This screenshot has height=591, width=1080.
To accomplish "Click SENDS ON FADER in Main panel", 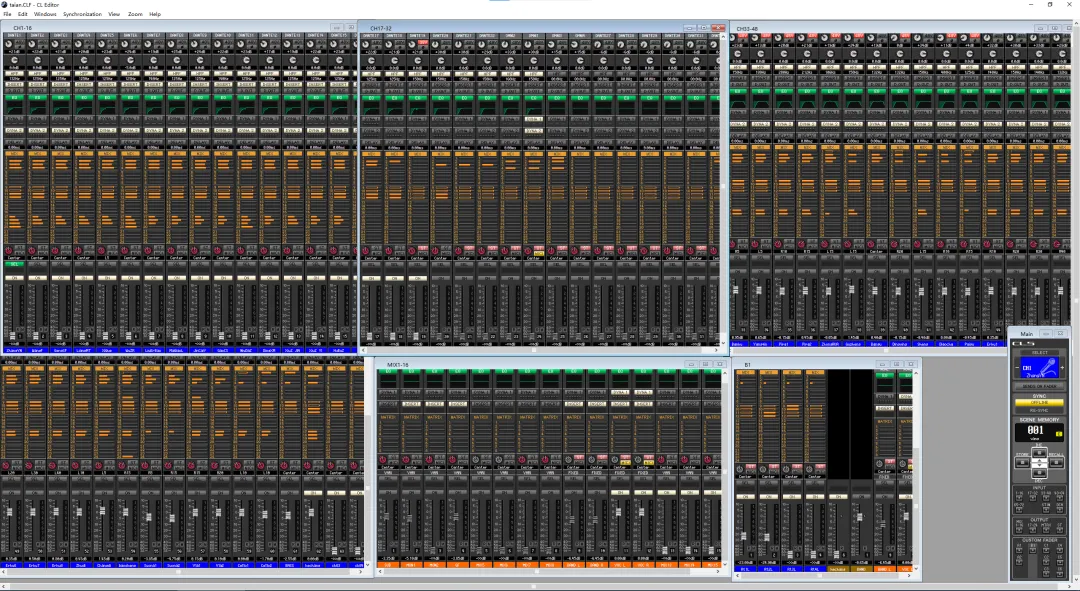I will (x=1039, y=386).
